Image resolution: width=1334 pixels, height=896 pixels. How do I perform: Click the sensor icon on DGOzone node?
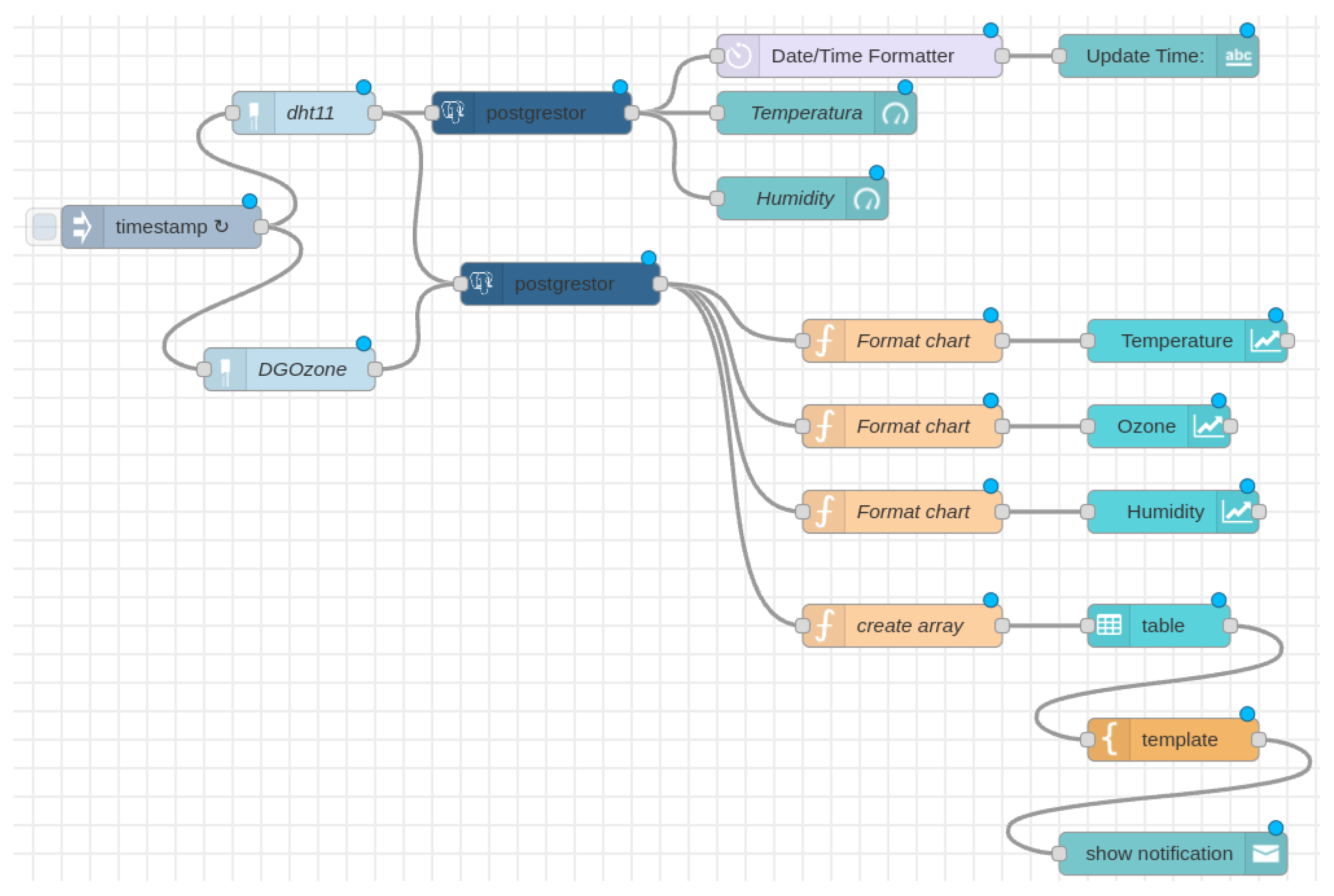[225, 370]
